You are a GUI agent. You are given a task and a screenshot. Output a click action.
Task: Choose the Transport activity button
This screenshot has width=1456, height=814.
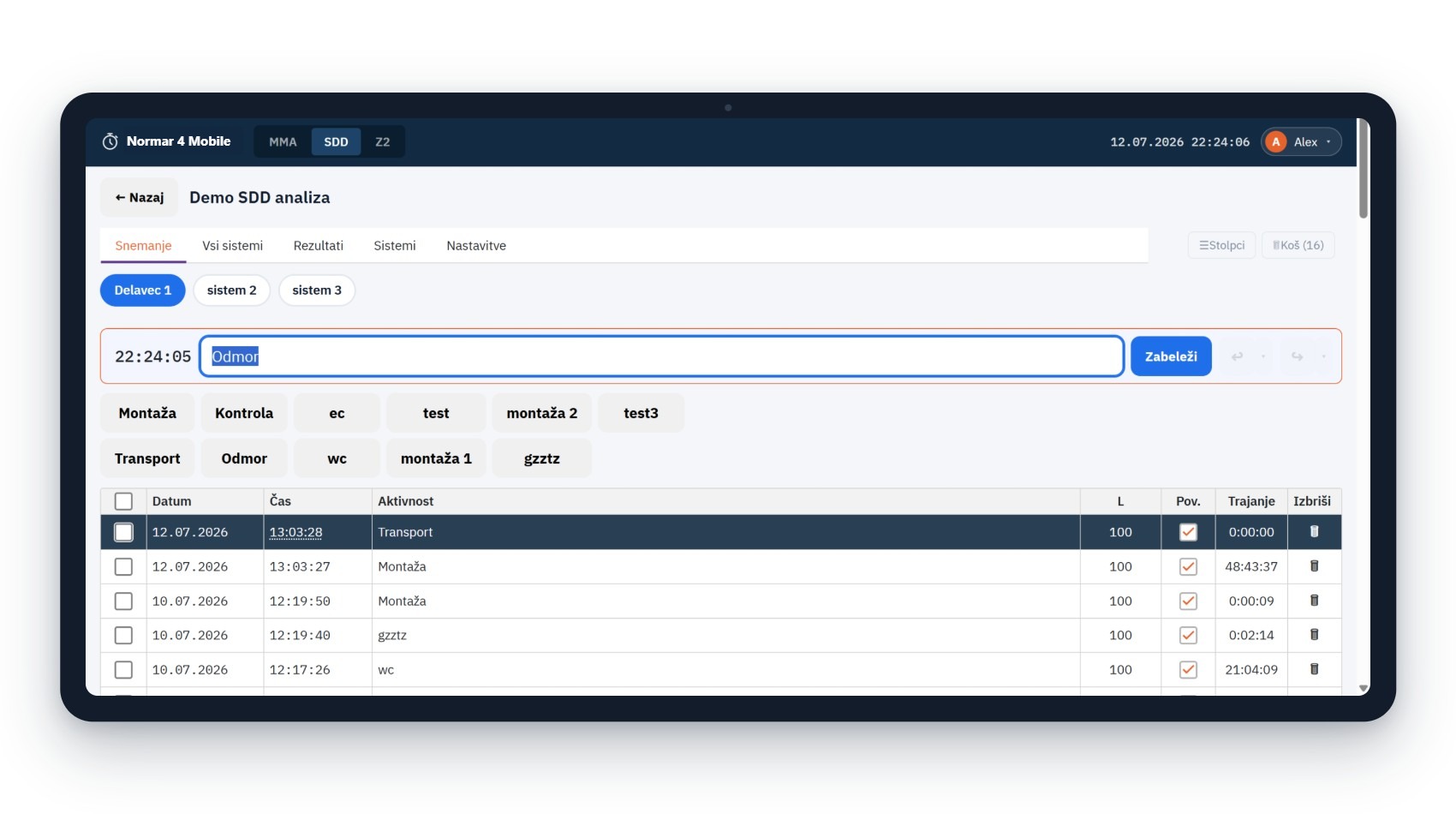pyautogui.click(x=147, y=458)
